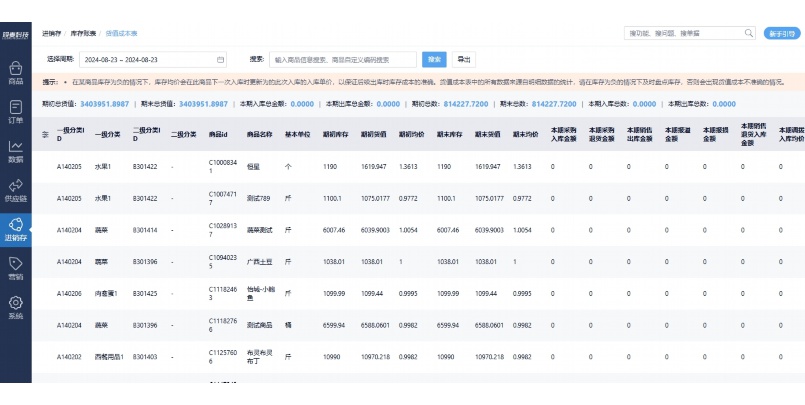Click the 基本单位 column header
The width and height of the screenshot is (805, 405).
pos(297,134)
